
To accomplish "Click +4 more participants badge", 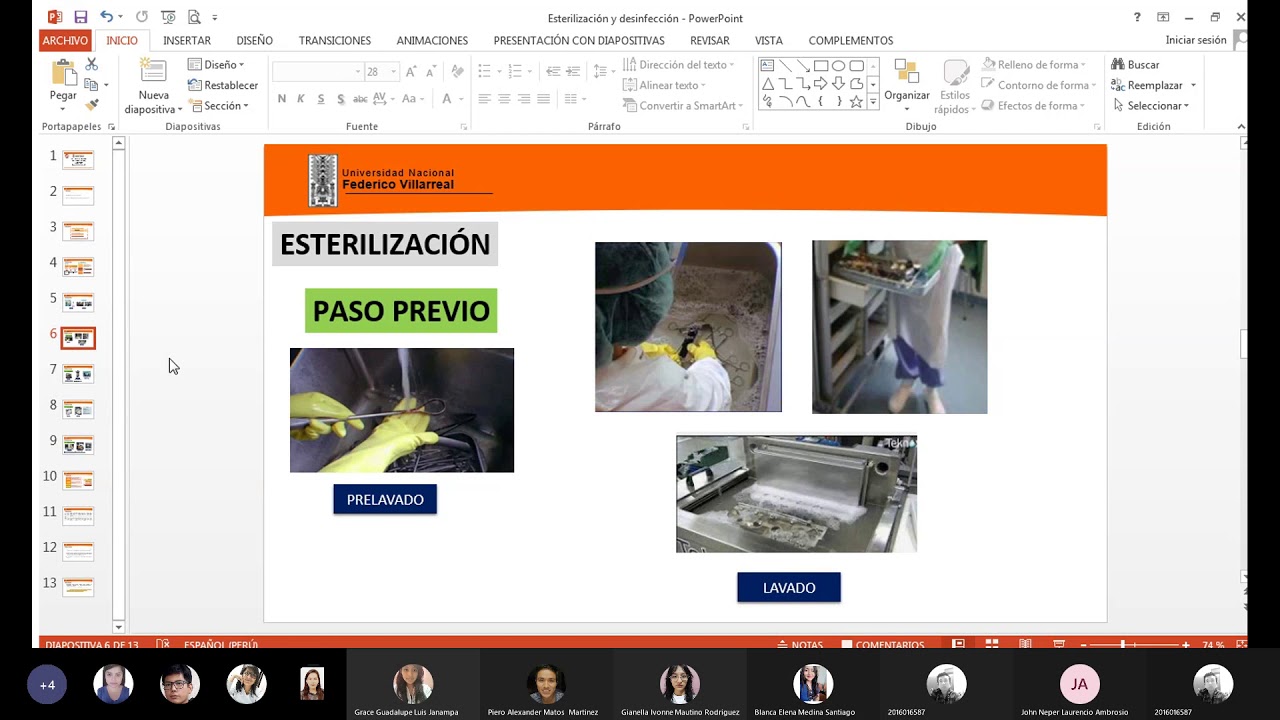I will pos(47,685).
